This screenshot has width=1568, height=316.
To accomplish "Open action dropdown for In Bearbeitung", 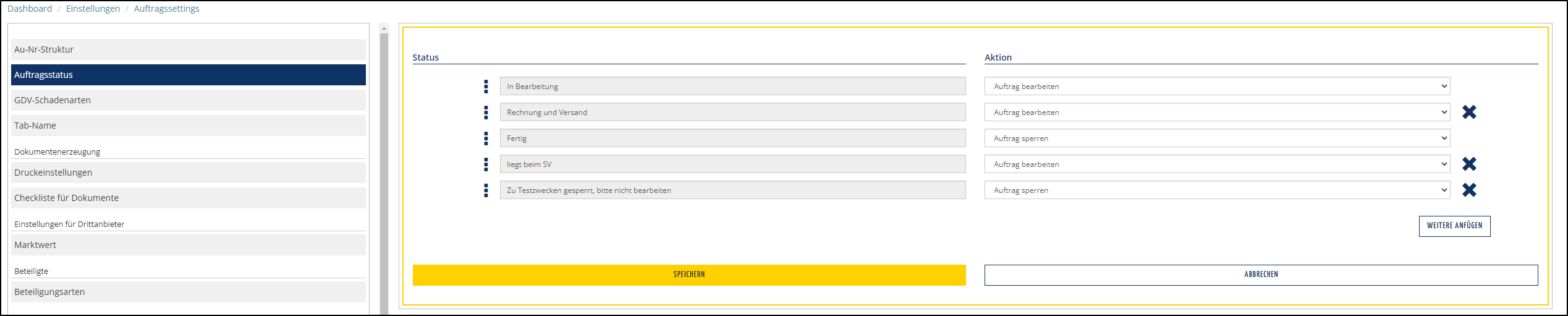I will pos(1217,87).
